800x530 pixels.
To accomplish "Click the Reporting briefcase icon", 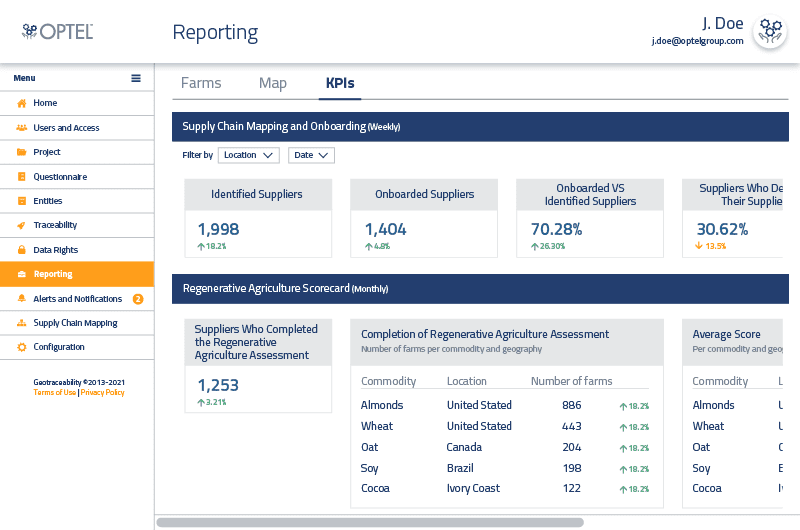I will tap(21, 274).
